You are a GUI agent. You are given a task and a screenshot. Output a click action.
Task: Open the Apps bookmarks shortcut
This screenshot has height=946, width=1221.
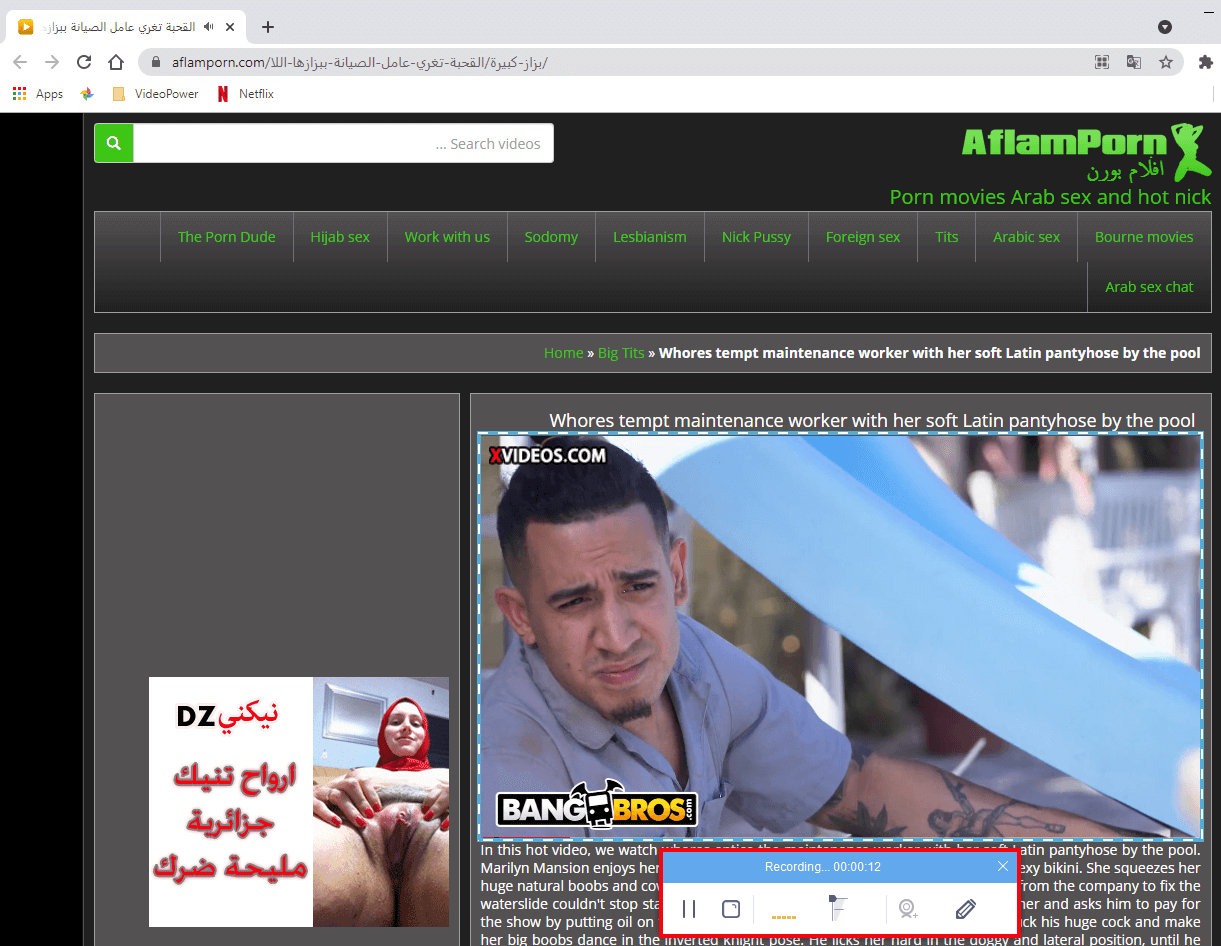[38, 94]
